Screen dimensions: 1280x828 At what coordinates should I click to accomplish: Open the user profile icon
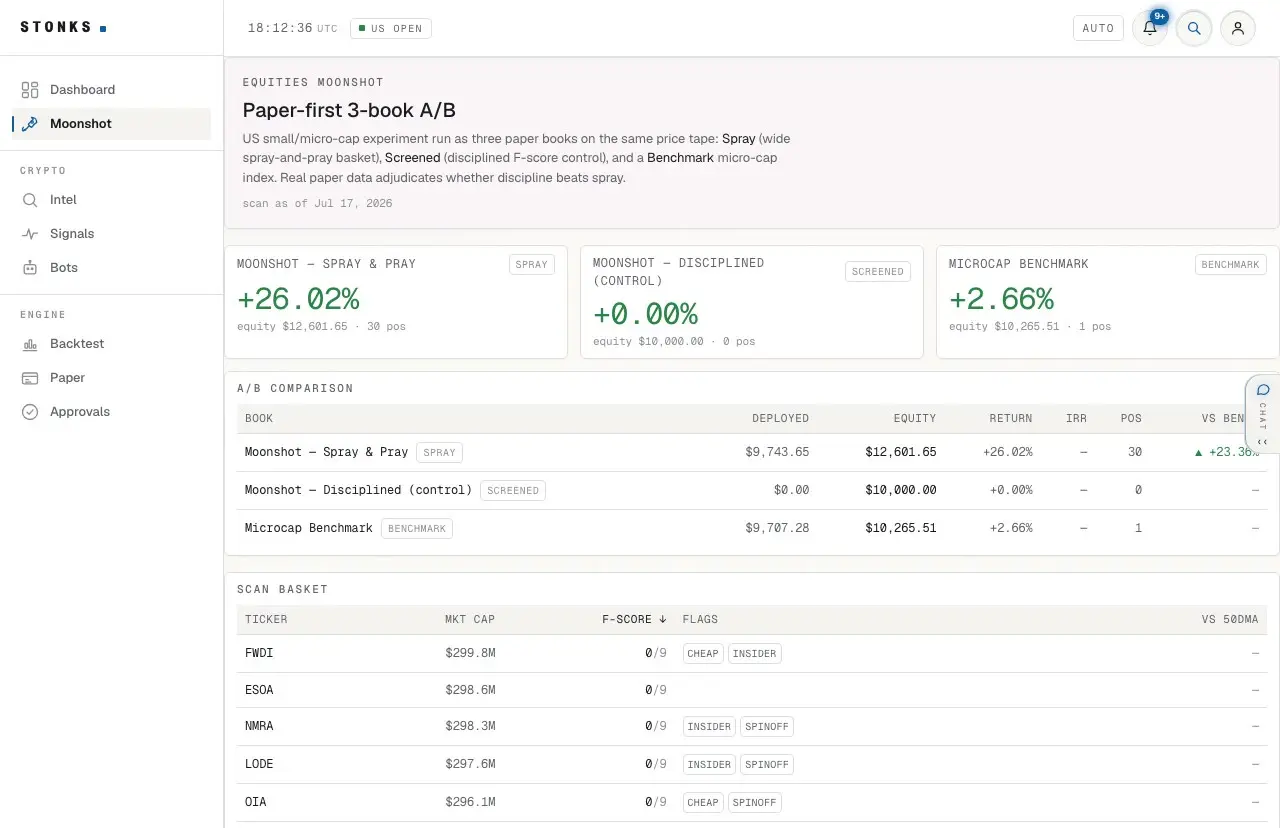pyautogui.click(x=1238, y=28)
